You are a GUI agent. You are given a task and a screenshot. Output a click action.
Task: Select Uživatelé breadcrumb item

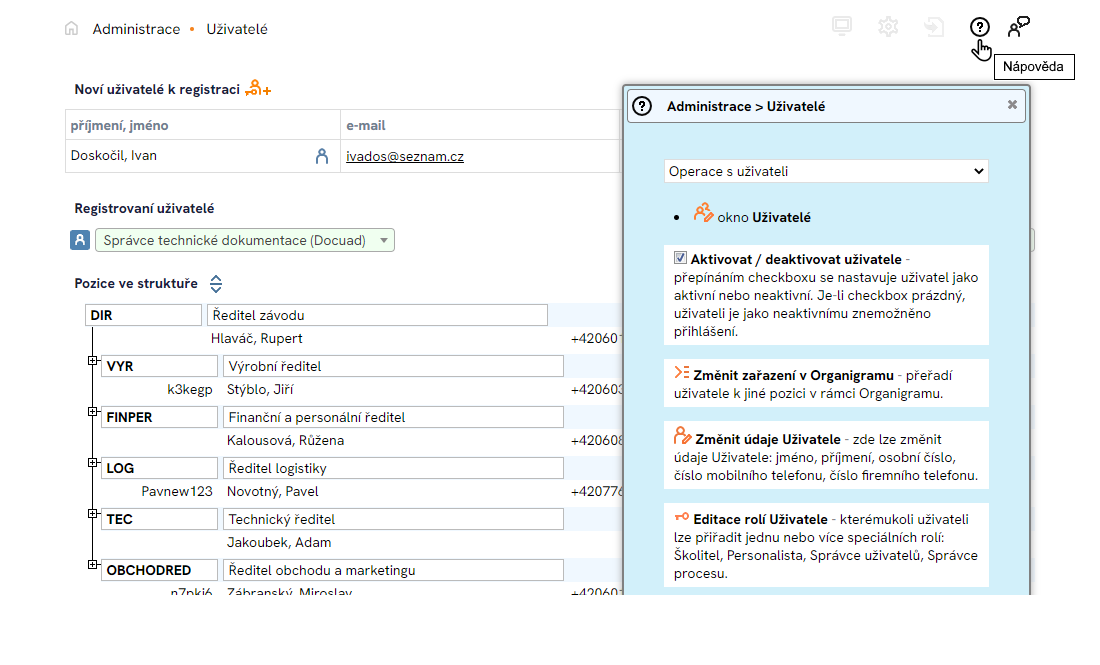coord(237,29)
